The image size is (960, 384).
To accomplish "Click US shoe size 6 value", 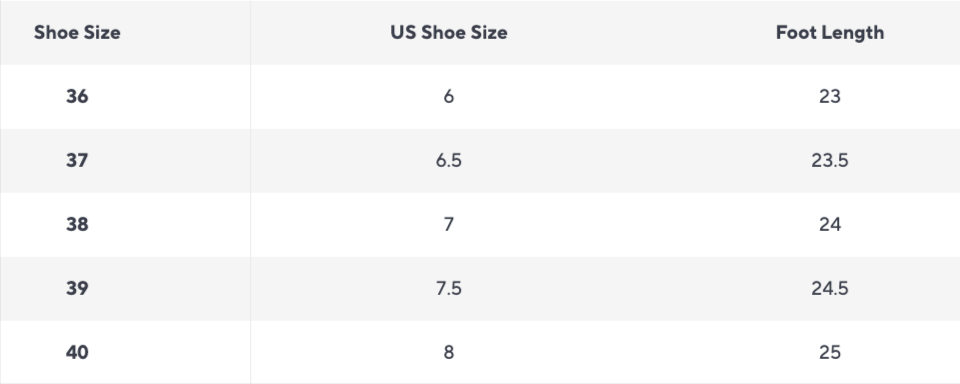I will (x=449, y=96).
